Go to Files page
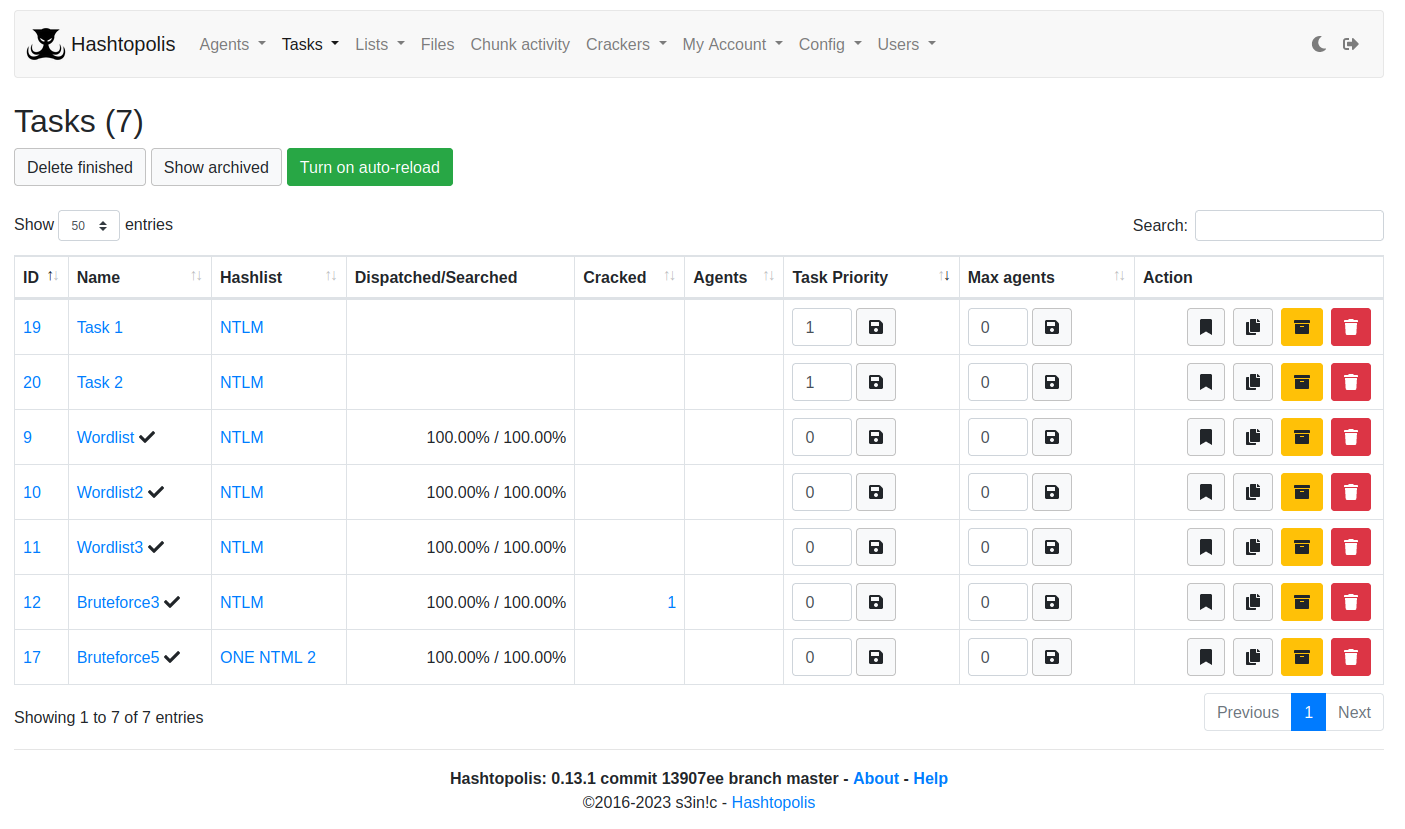 pos(437,44)
